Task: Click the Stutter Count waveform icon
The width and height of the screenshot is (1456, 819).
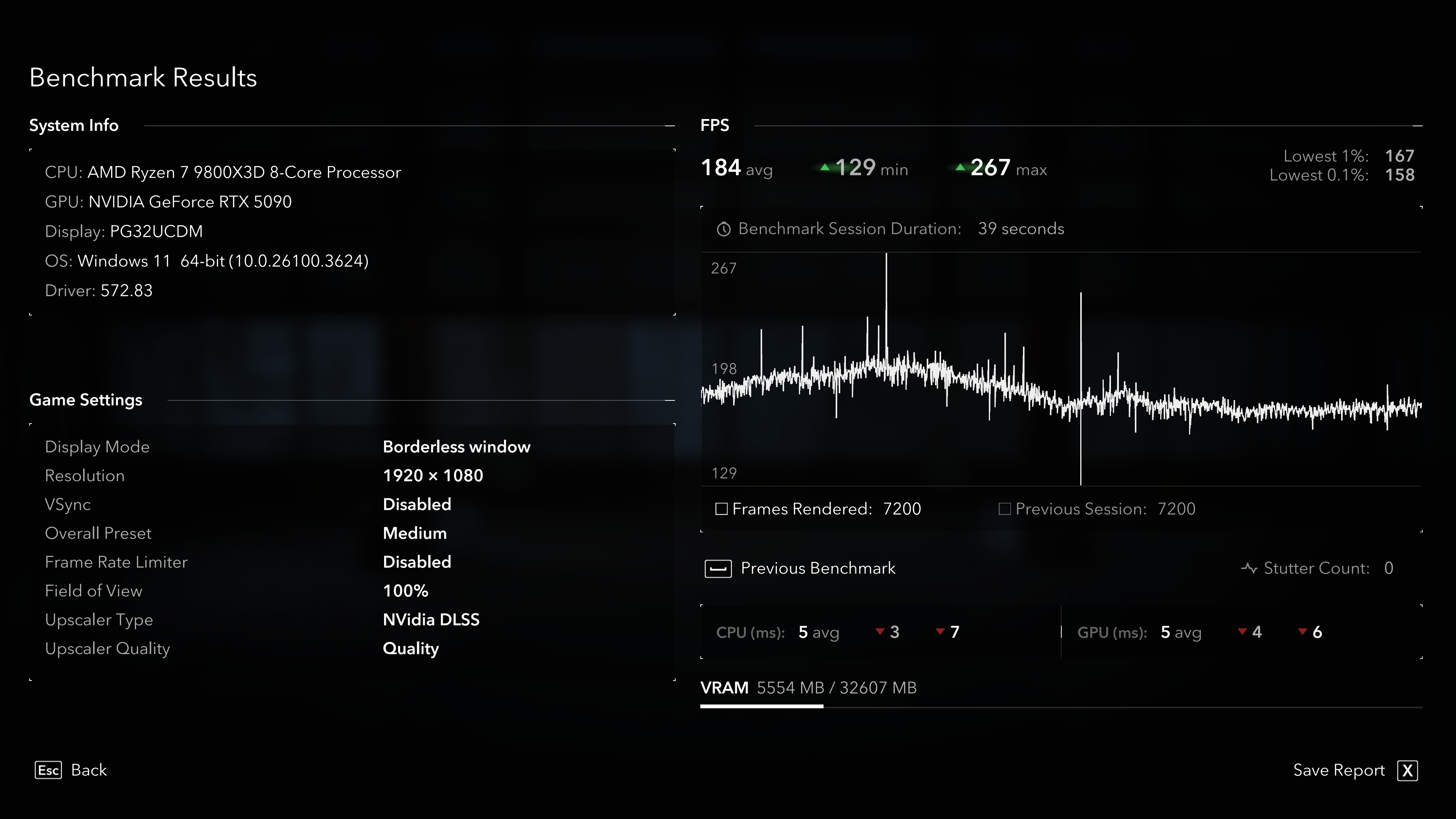Action: pos(1249,568)
